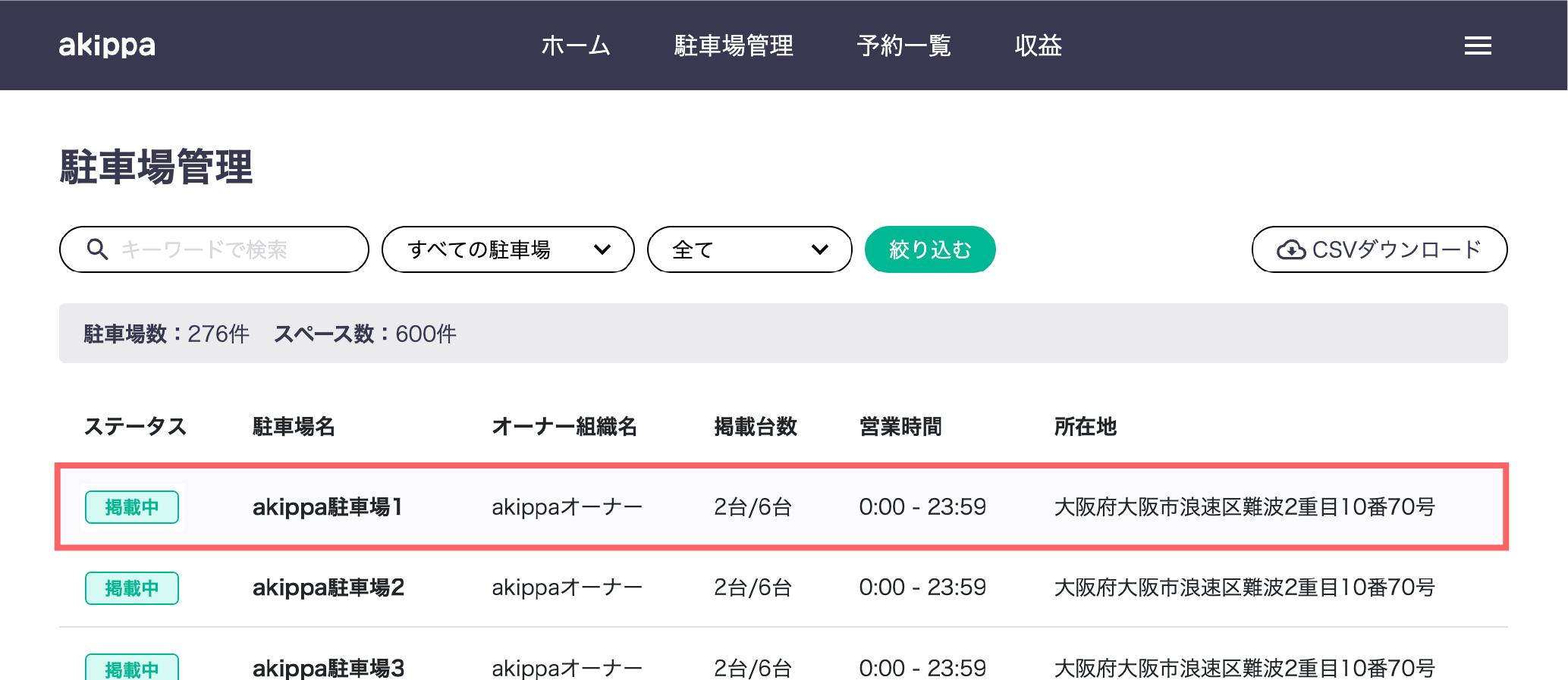Click 2台/6台 in akippa駐車場1 row
The image size is (1568, 680).
pyautogui.click(x=753, y=506)
